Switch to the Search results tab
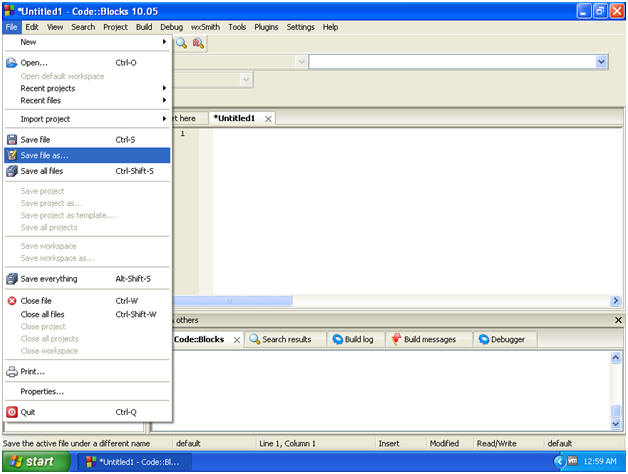The width and height of the screenshot is (628, 474). click(x=286, y=339)
